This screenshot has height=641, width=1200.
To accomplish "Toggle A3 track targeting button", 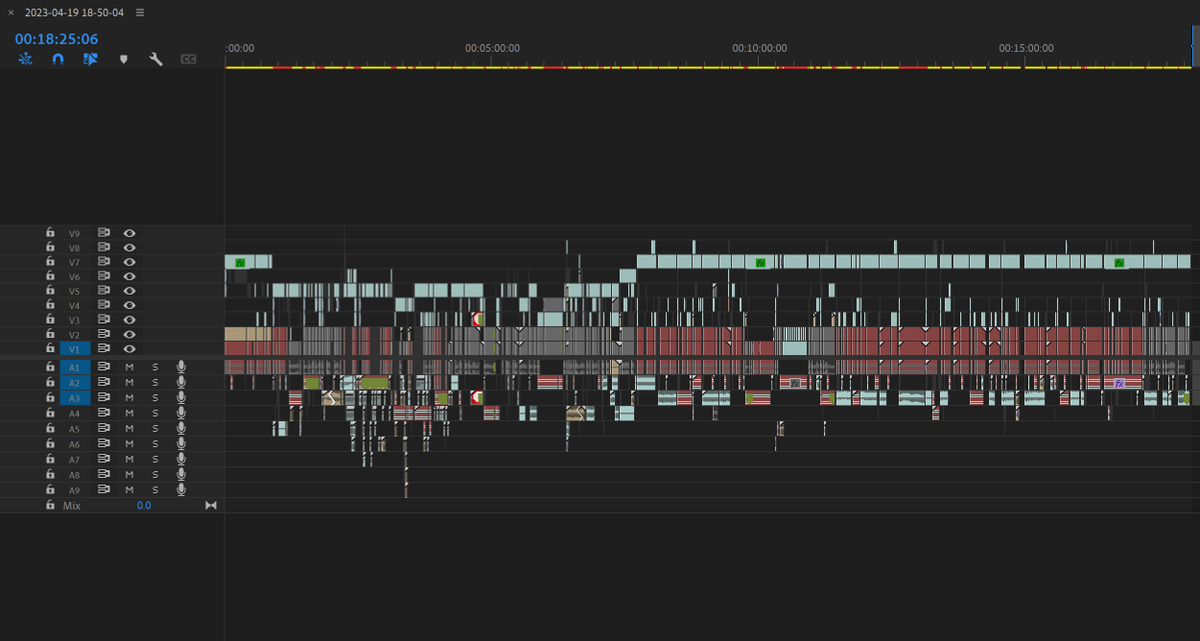I will (75, 397).
